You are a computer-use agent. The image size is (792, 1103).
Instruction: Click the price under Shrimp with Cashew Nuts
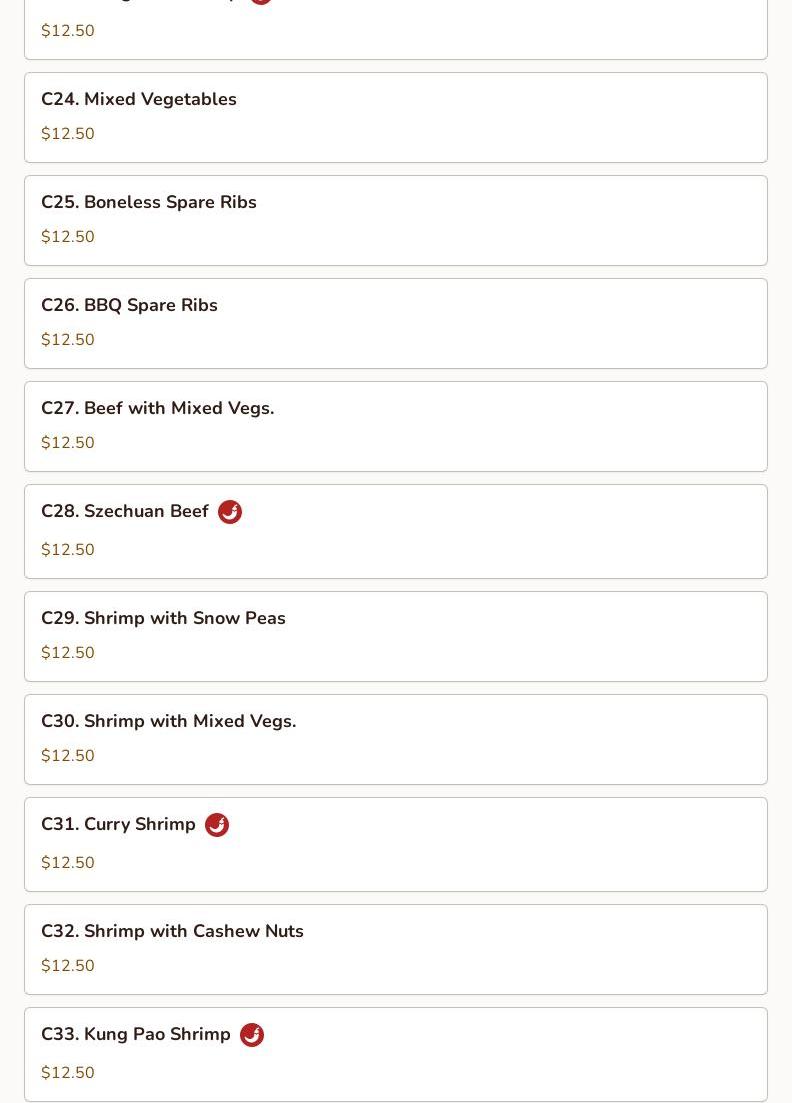point(68,966)
